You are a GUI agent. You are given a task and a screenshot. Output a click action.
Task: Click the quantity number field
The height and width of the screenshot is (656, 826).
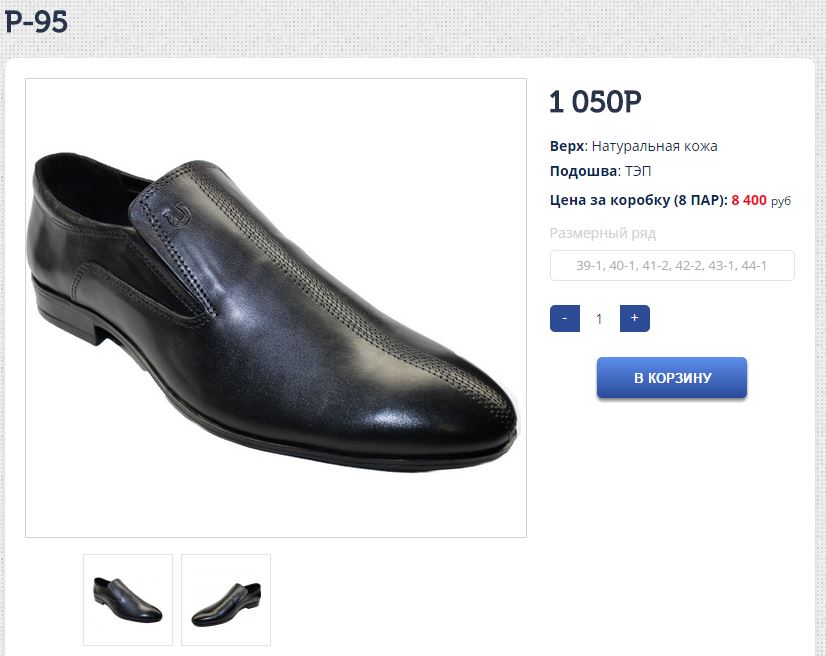[x=600, y=319]
